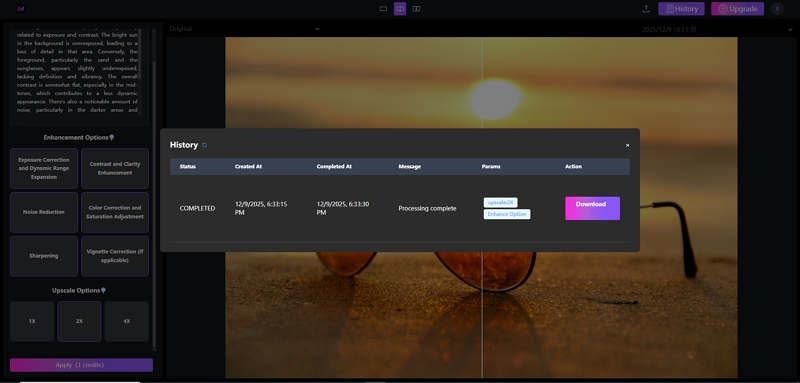This screenshot has width=800, height=383.
Task: Switch to side-by-side view
Action: click(x=416, y=9)
